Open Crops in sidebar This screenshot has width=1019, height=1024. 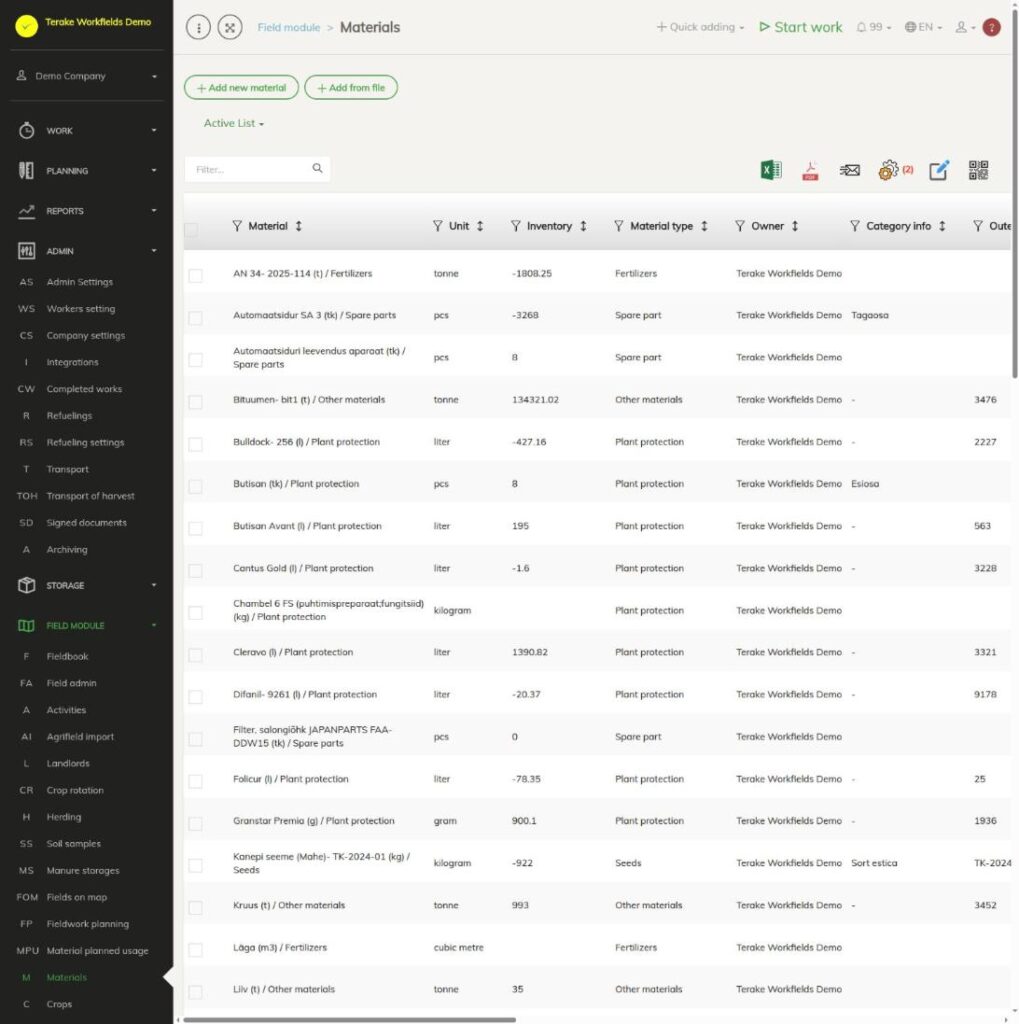(x=59, y=1004)
